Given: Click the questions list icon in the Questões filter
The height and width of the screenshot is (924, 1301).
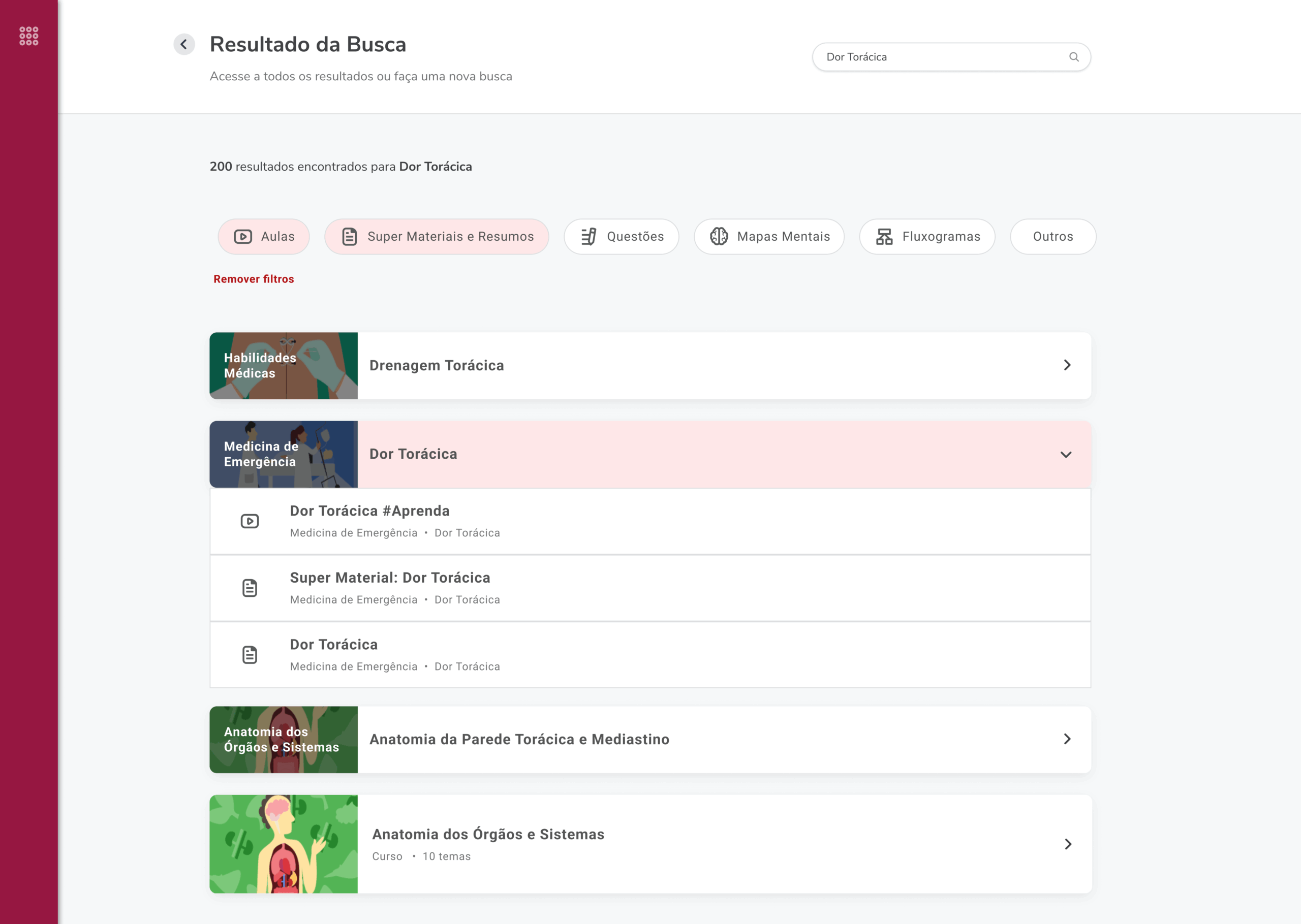Looking at the screenshot, I should point(588,236).
